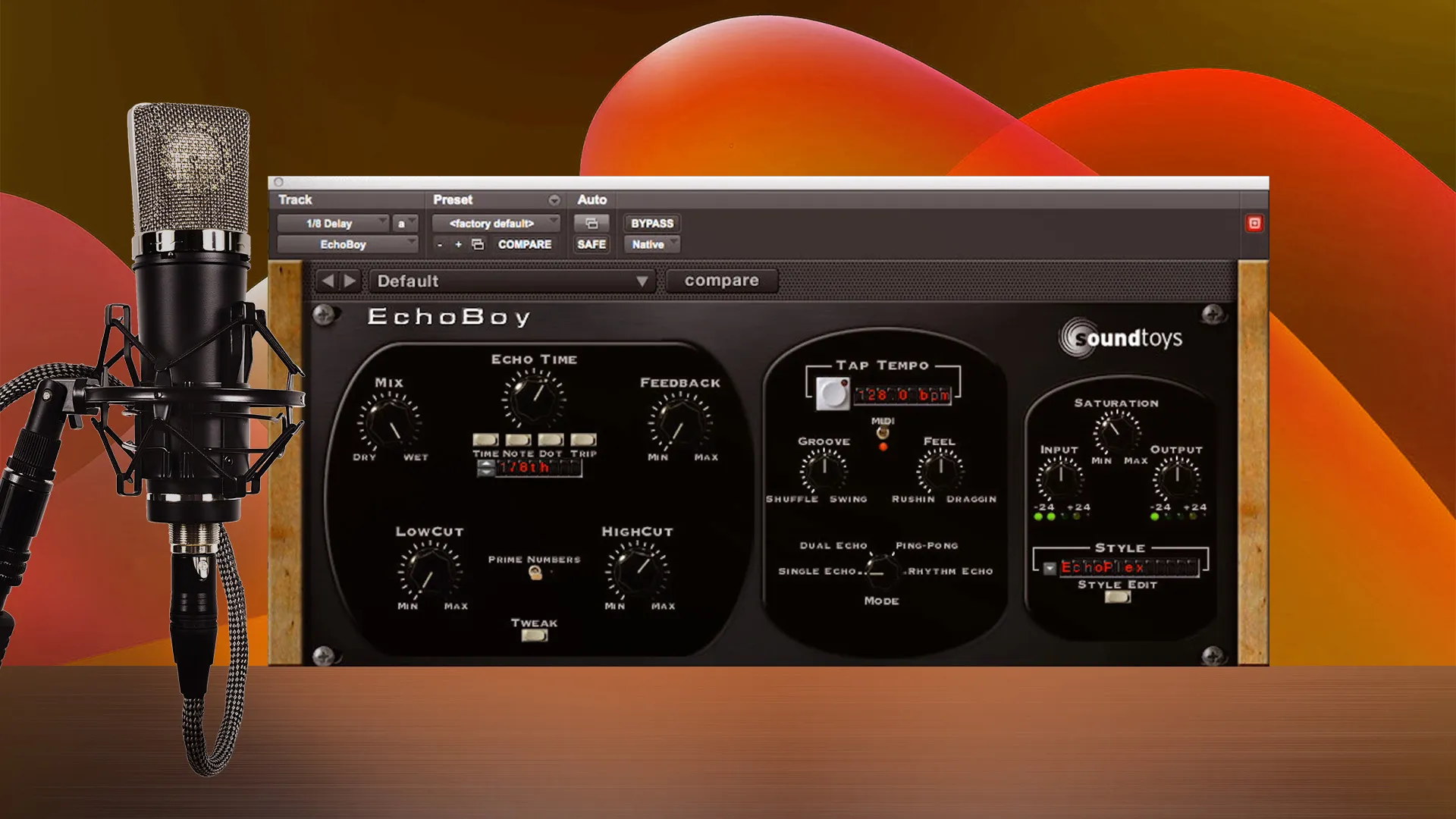The image size is (1456, 819).
Task: Flip the MIDI sync switch
Action: (x=883, y=432)
